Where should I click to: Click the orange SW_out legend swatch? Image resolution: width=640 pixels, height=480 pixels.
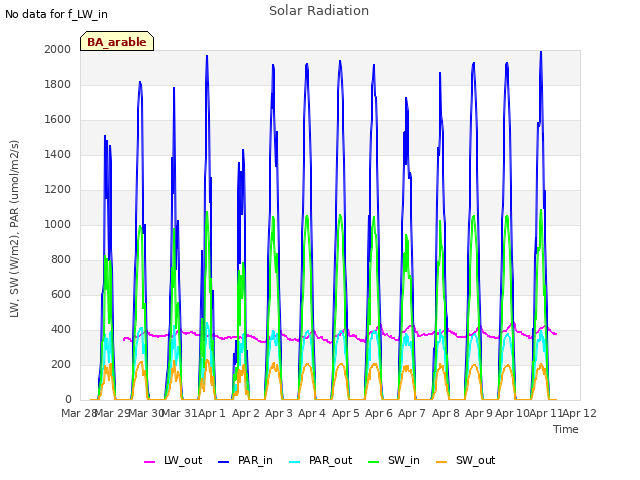click(x=442, y=462)
